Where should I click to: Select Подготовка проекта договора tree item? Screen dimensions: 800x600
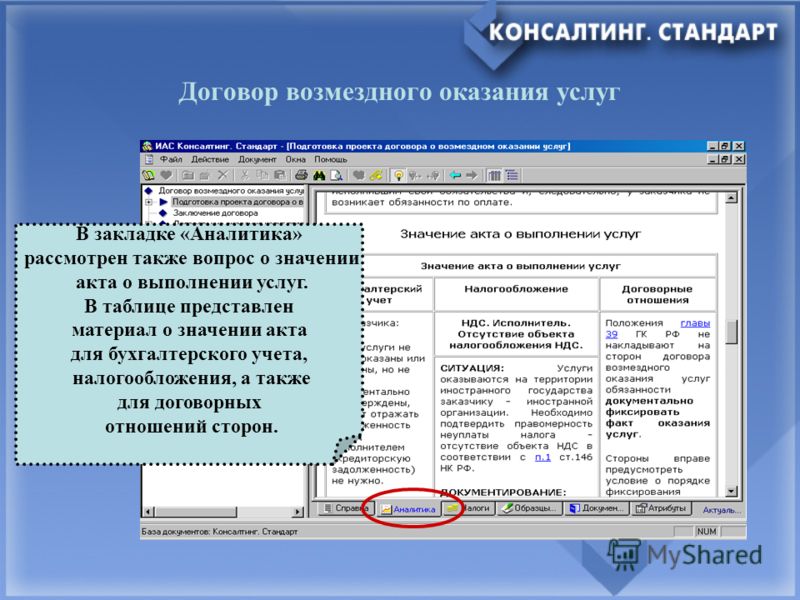[x=238, y=202]
